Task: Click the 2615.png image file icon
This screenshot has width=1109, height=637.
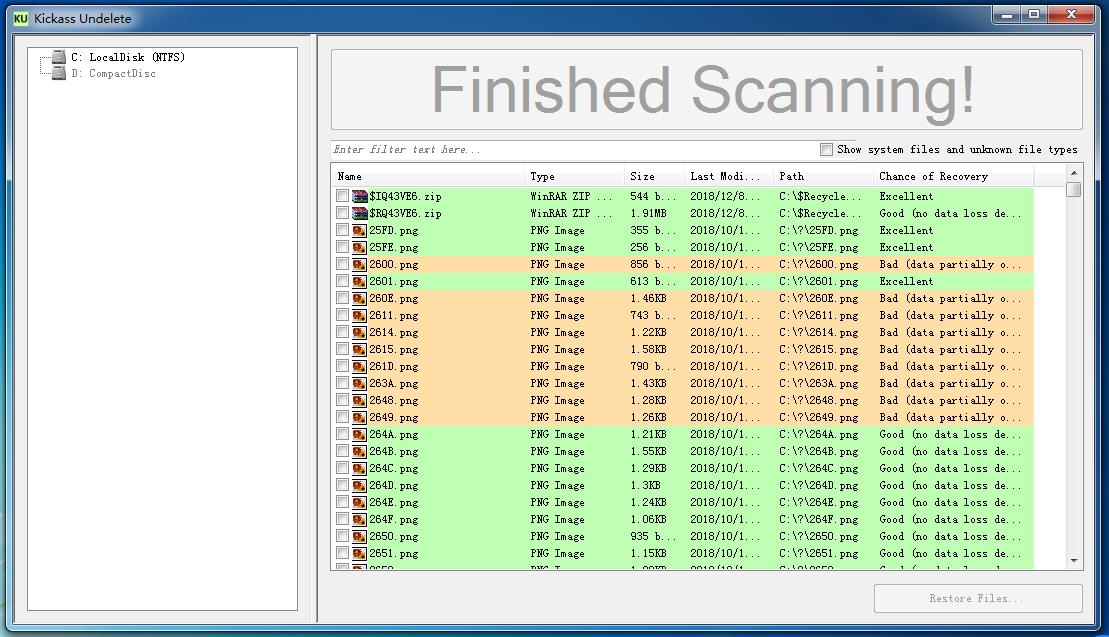Action: tap(360, 349)
